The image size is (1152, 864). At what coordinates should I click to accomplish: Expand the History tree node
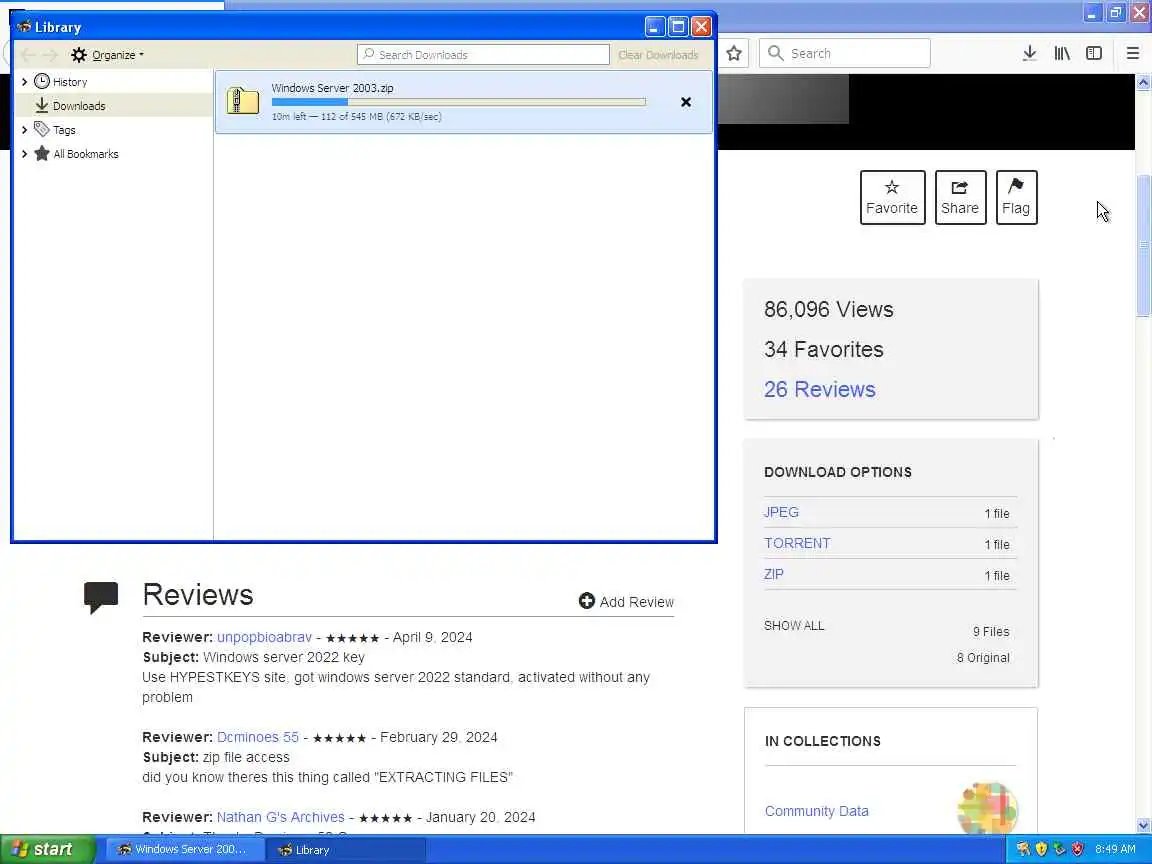tap(24, 82)
